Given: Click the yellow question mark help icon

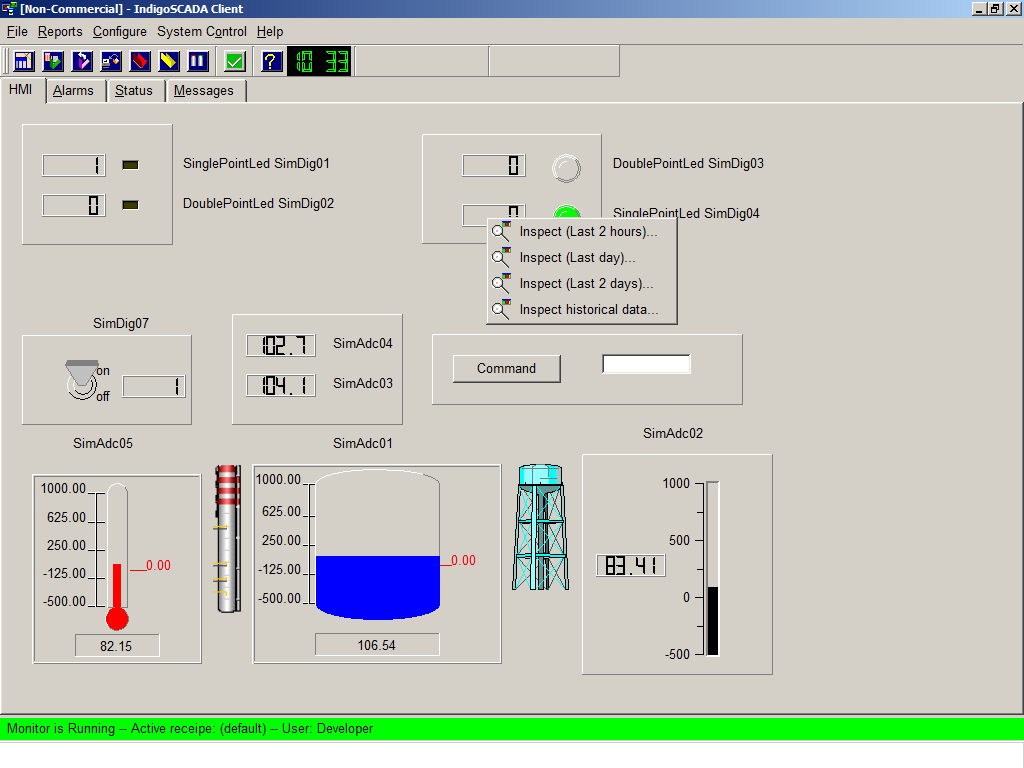Looking at the screenshot, I should [x=271, y=61].
